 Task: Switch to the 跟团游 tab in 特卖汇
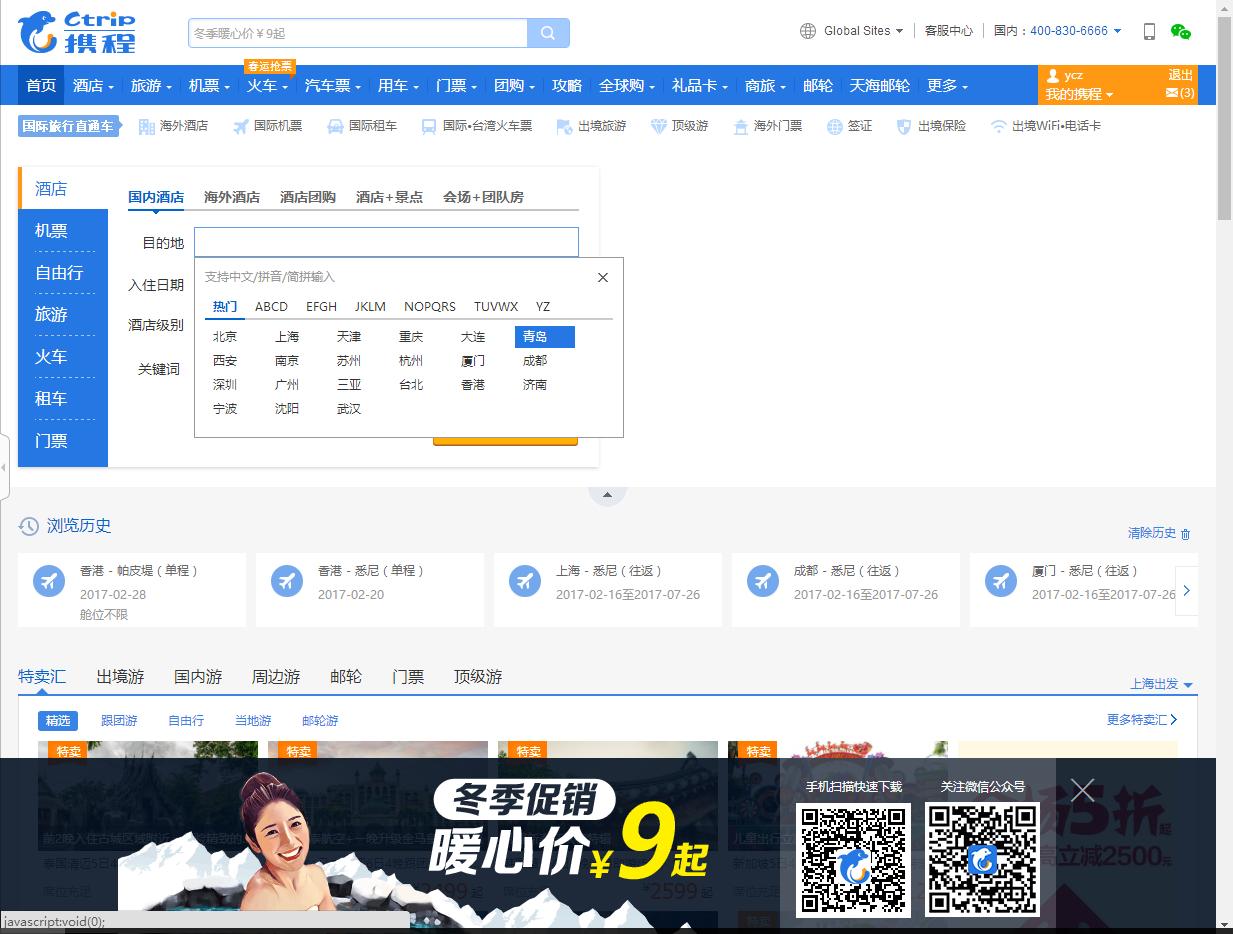pos(119,720)
